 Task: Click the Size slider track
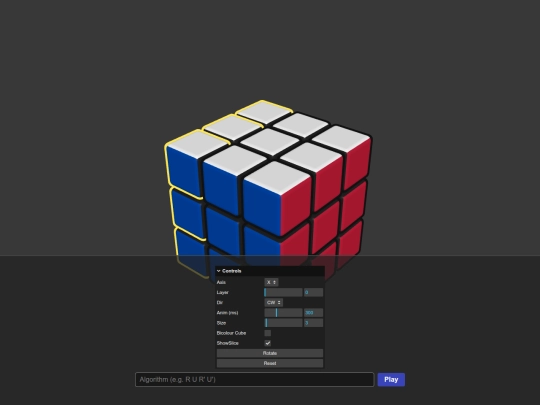283,323
